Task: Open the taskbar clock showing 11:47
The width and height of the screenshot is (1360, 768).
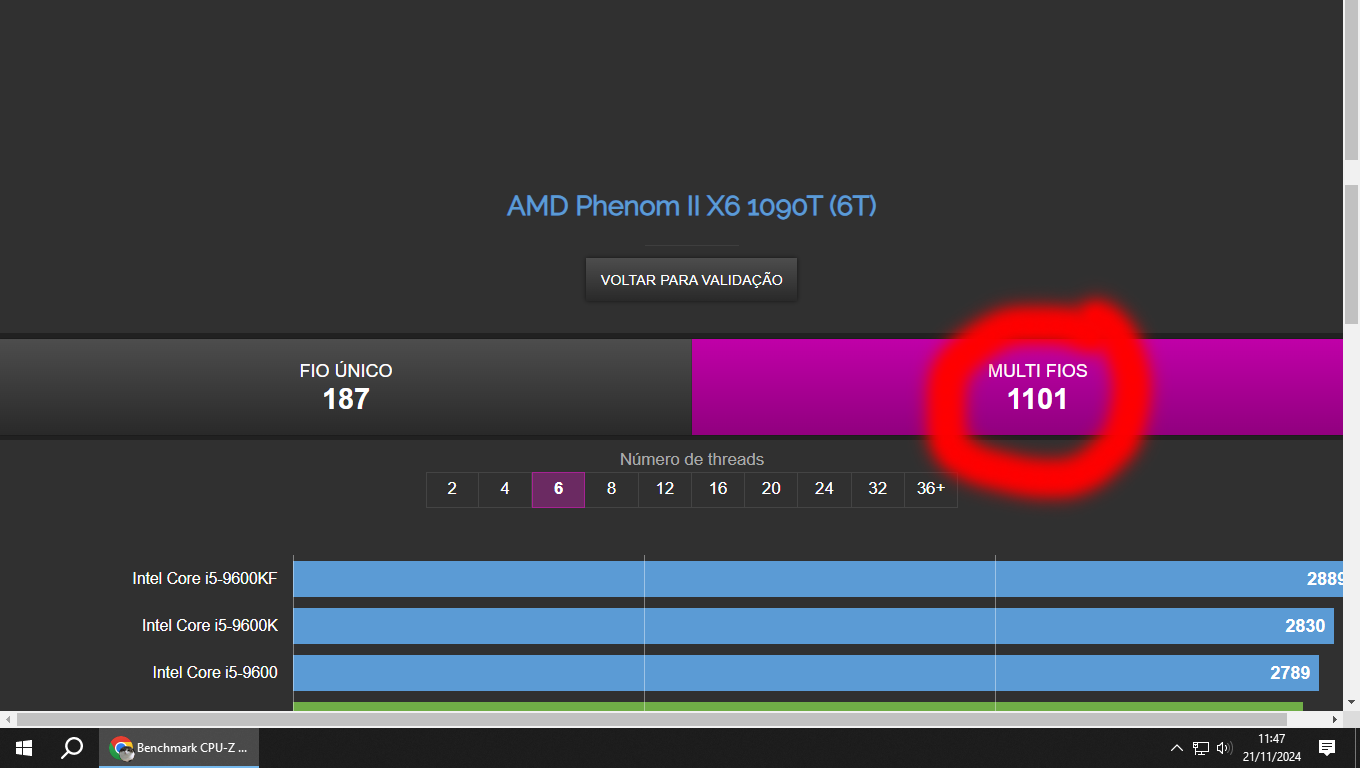Action: (x=1272, y=747)
